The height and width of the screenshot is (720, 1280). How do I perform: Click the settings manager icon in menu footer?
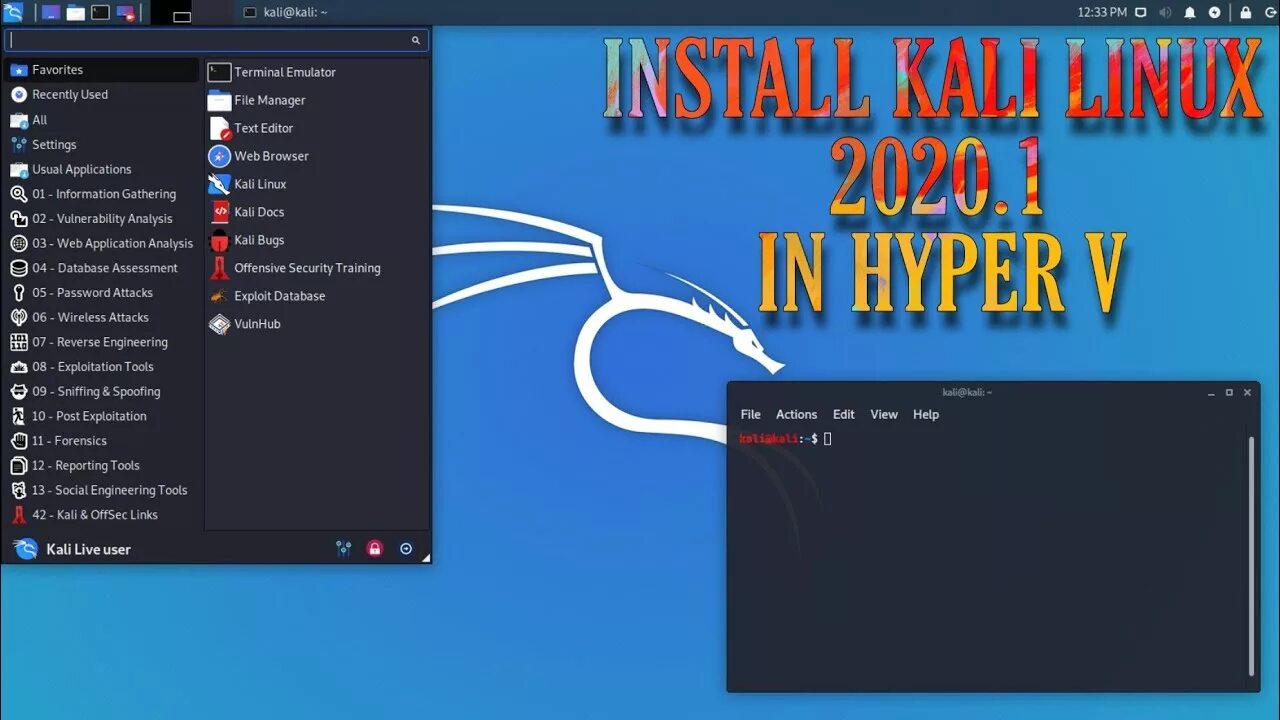click(343, 548)
